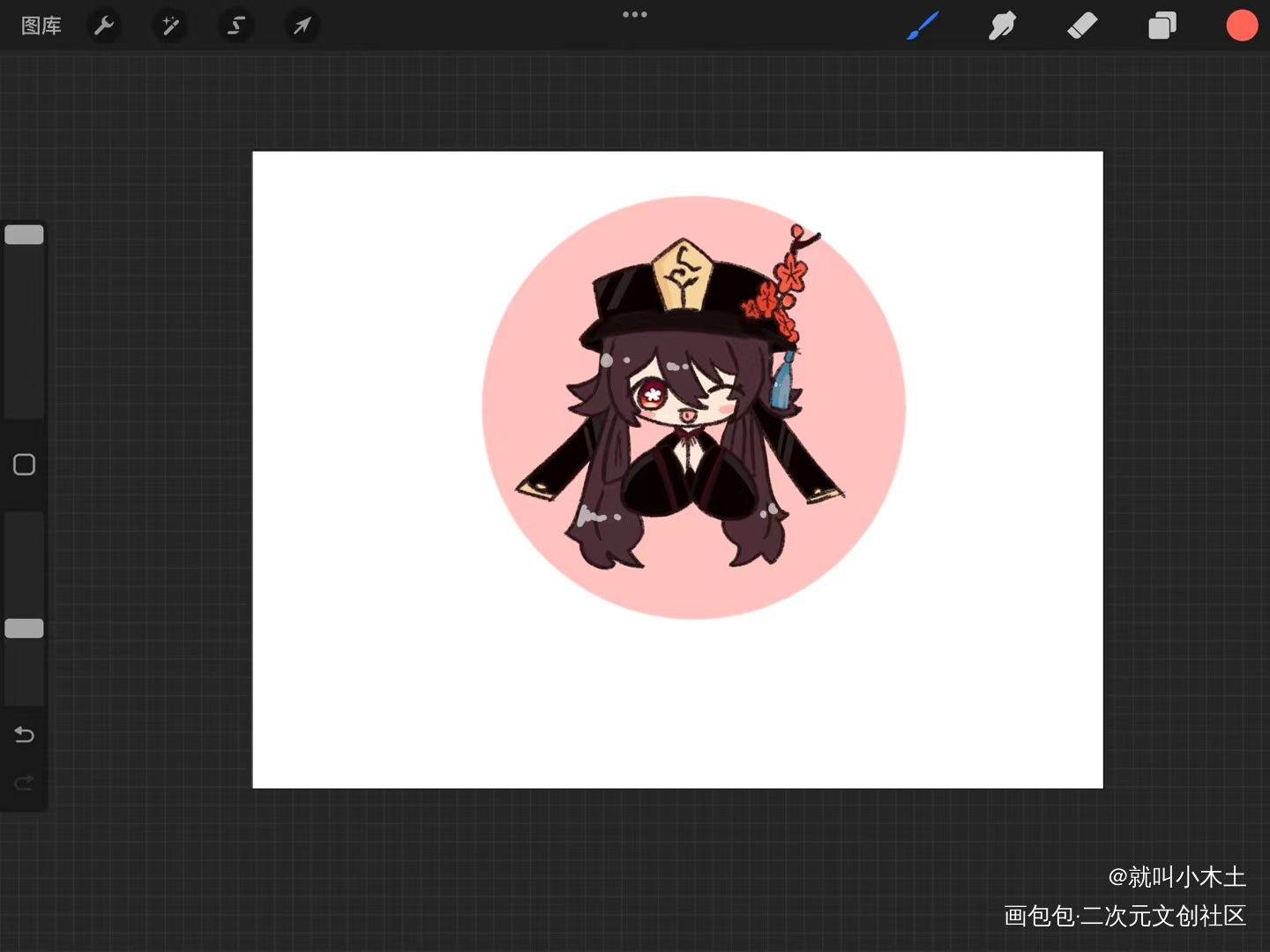Select the blue Brush tool

tap(923, 26)
